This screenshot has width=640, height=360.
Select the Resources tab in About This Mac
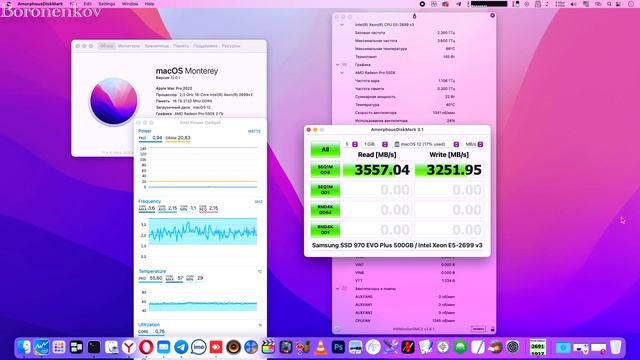click(231, 46)
